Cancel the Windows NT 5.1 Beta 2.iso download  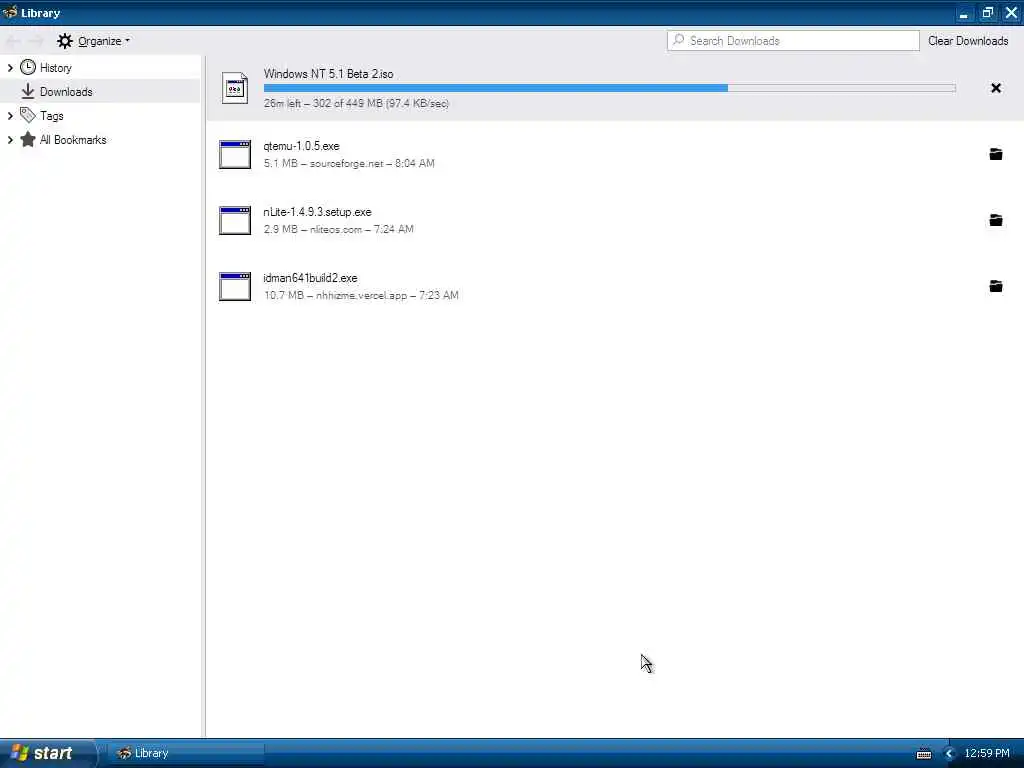coord(995,88)
